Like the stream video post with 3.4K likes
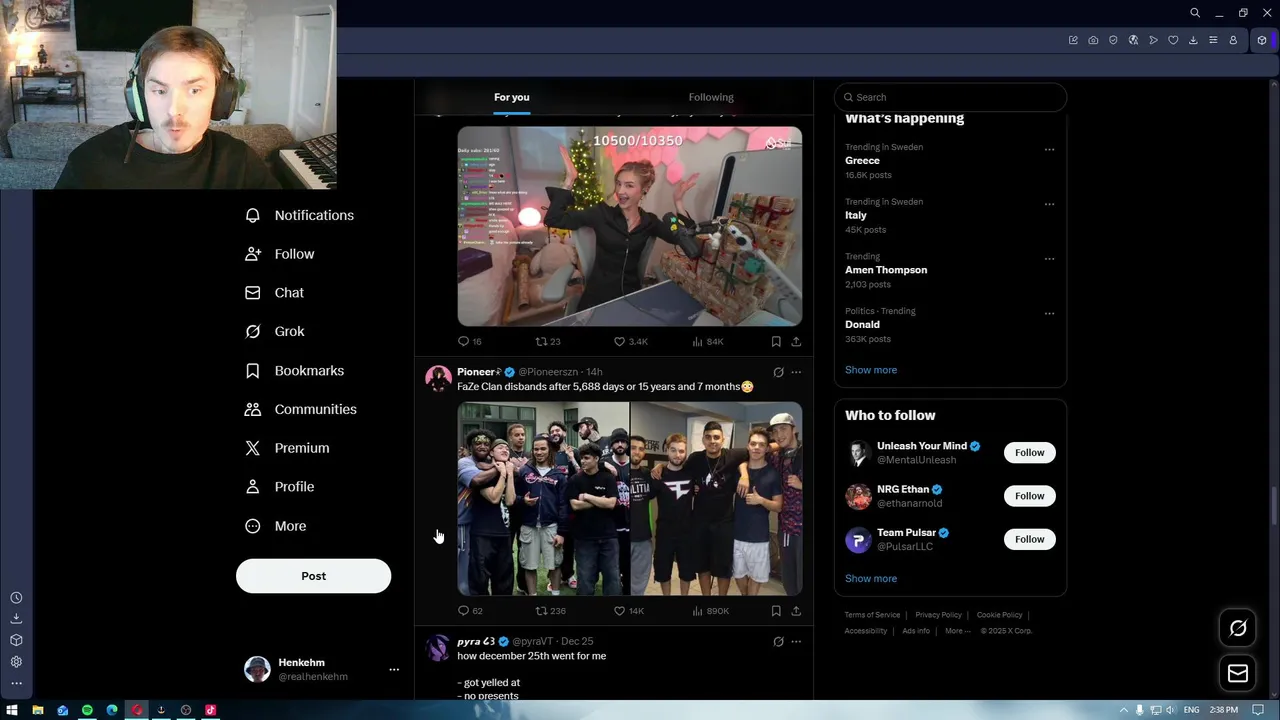This screenshot has height=720, width=1280. (620, 342)
